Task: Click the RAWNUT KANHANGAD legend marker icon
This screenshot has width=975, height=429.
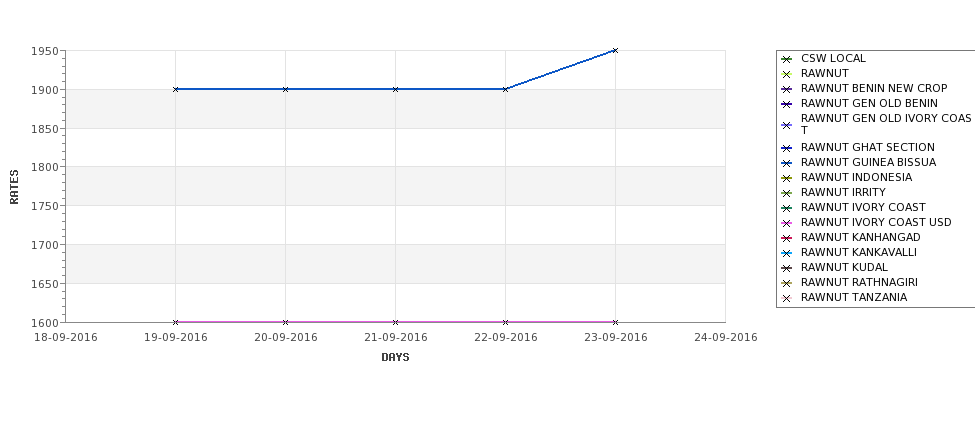Action: [786, 238]
